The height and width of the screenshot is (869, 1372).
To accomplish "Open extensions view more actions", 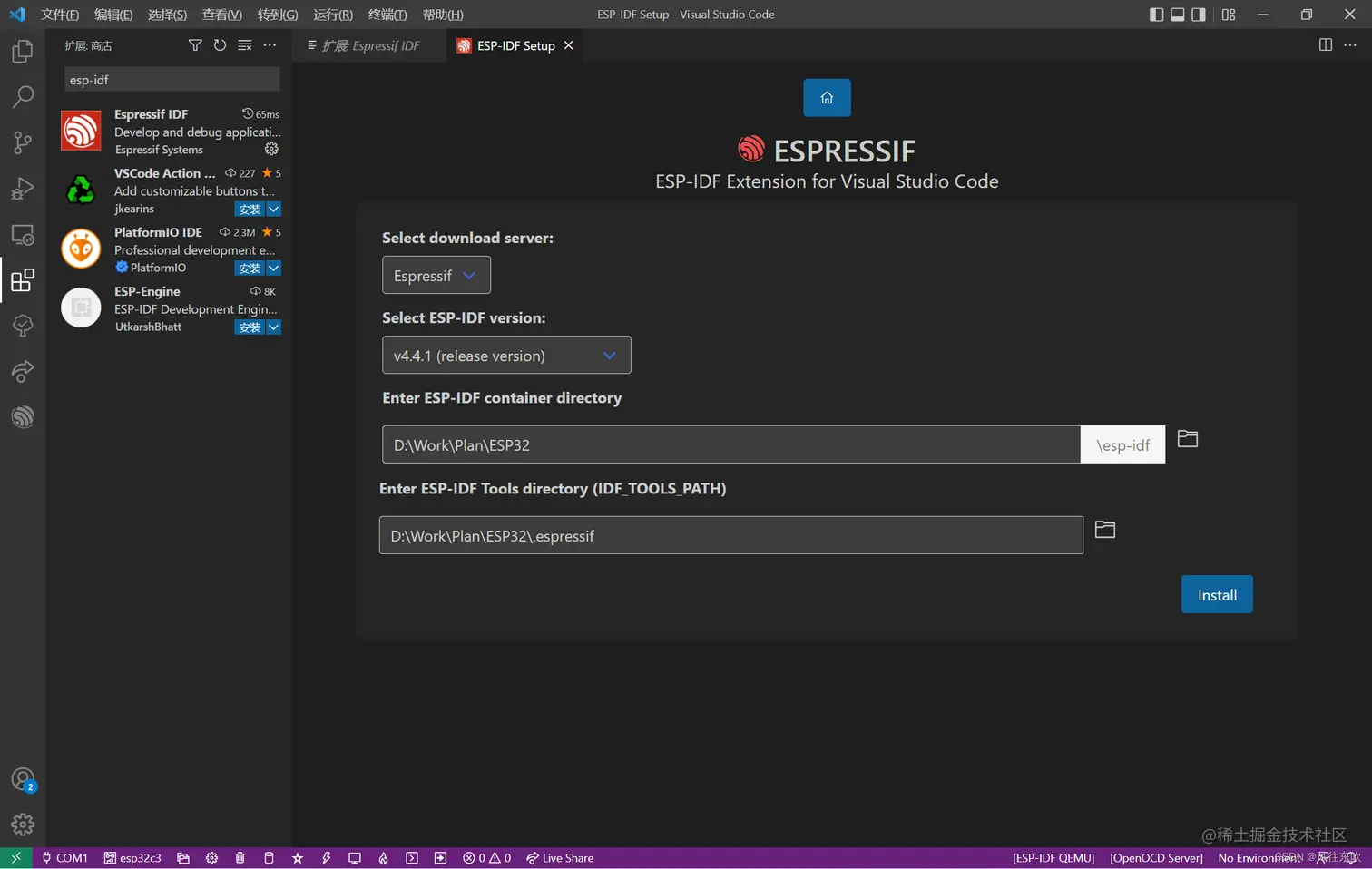I will (x=269, y=45).
